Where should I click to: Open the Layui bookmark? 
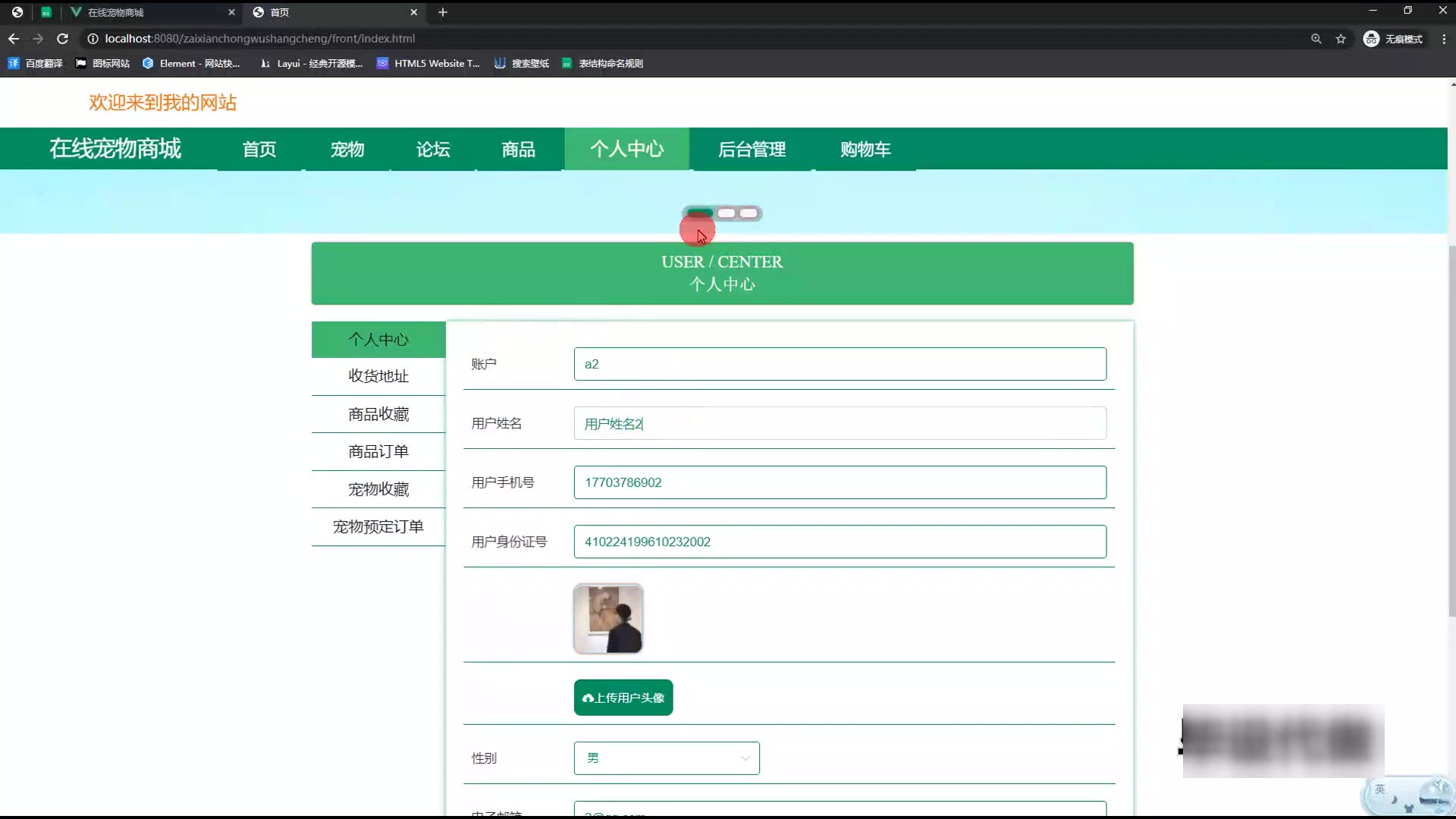tap(311, 64)
